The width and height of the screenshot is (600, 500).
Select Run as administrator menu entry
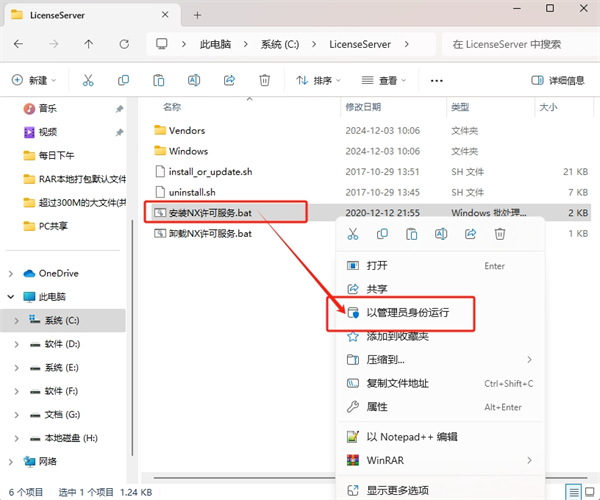(407, 313)
